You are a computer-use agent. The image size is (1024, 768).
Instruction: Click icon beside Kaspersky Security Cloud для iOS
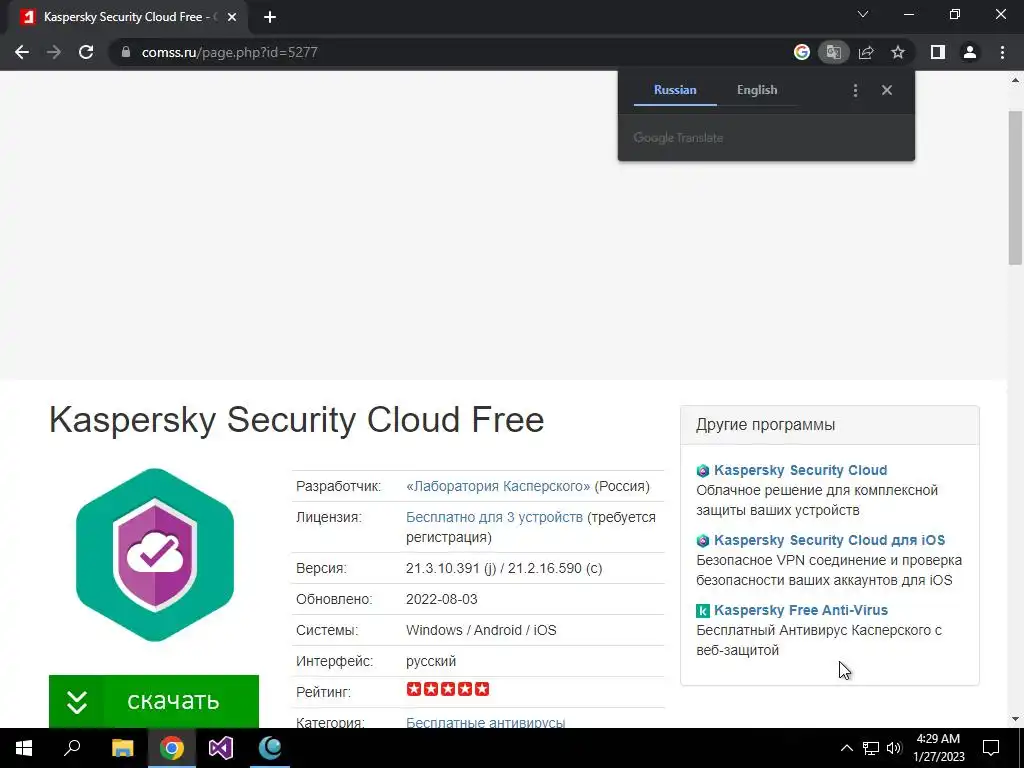(x=703, y=541)
